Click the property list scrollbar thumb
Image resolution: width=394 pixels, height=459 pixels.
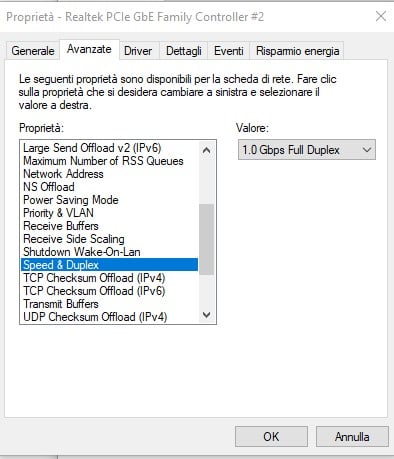(206, 239)
